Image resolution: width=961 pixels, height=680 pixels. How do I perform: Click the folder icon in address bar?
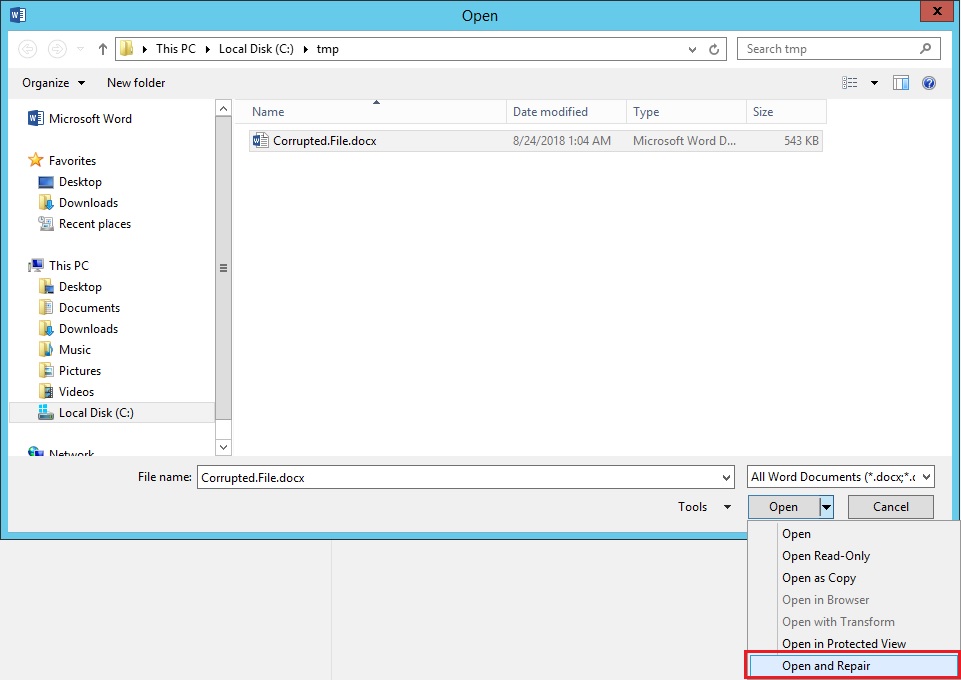pos(127,48)
